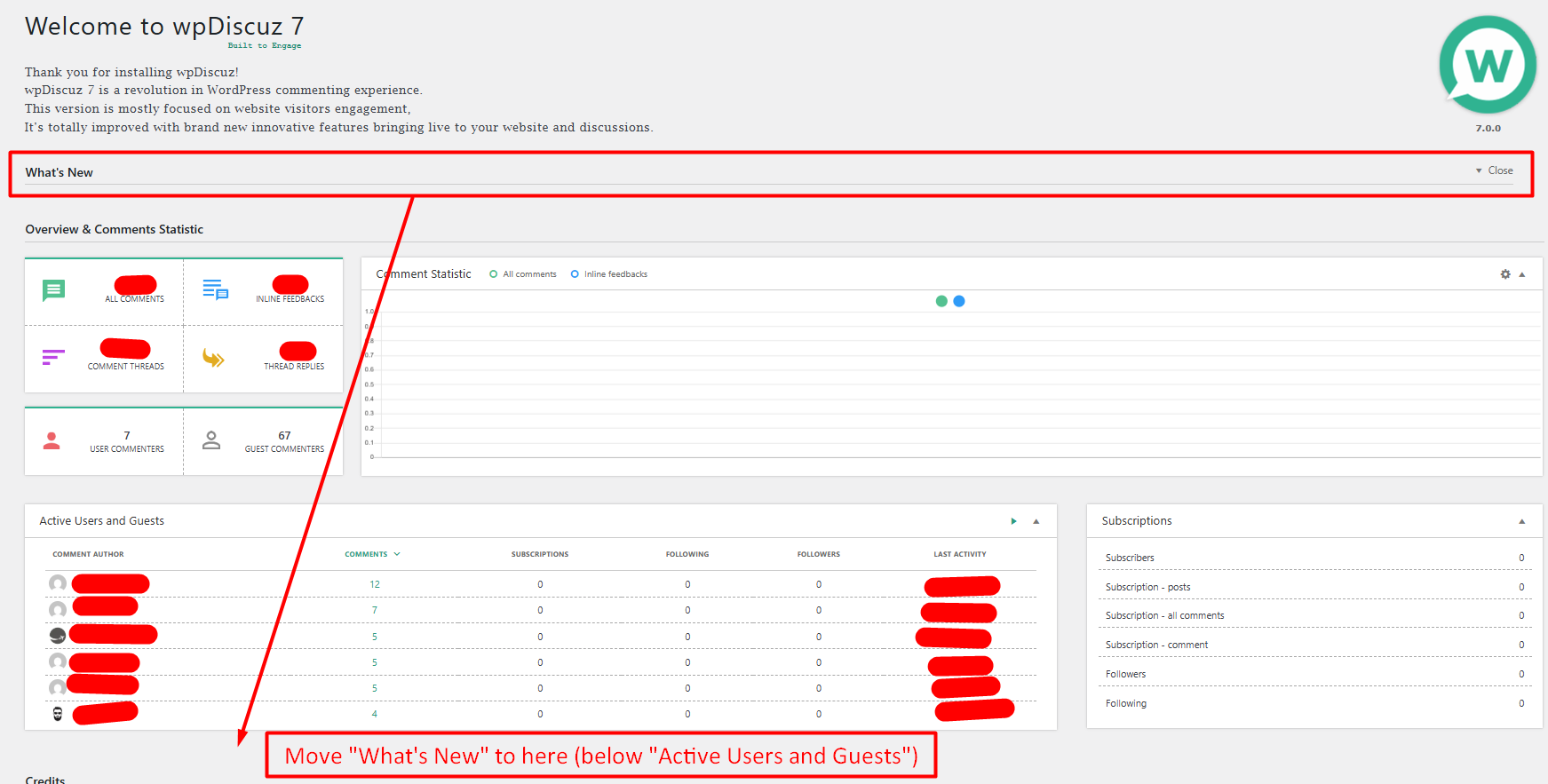The height and width of the screenshot is (784, 1548).
Task: Collapse the Active Users and Guests panel
Action: tap(1036, 521)
